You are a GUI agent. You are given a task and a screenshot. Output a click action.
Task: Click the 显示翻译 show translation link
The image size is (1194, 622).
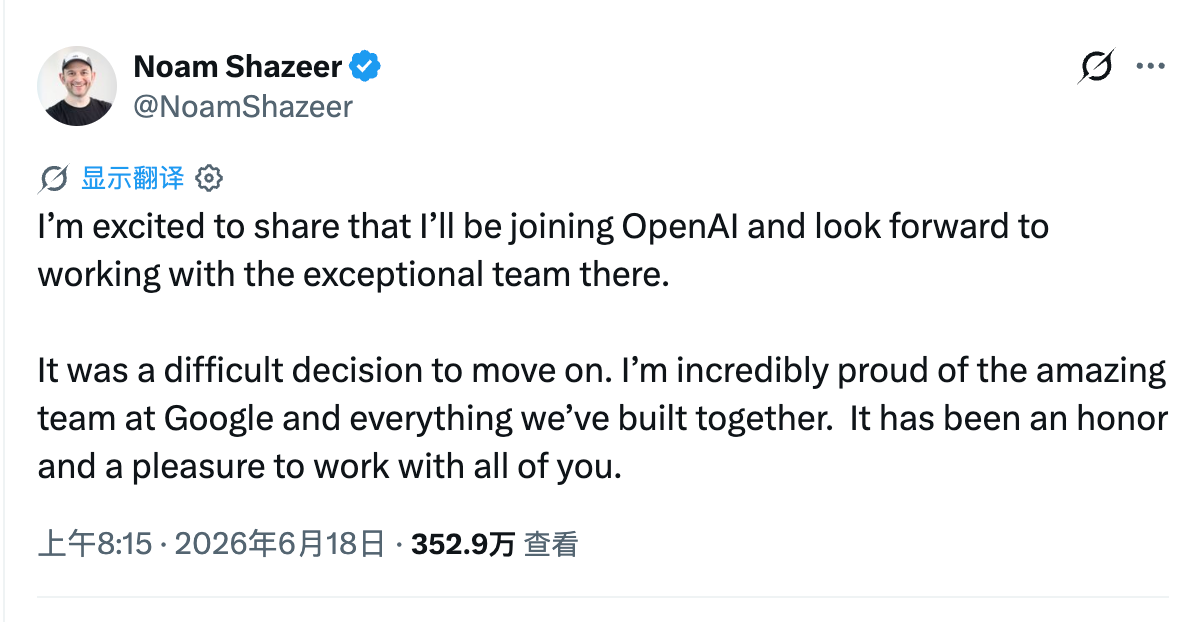[132, 178]
